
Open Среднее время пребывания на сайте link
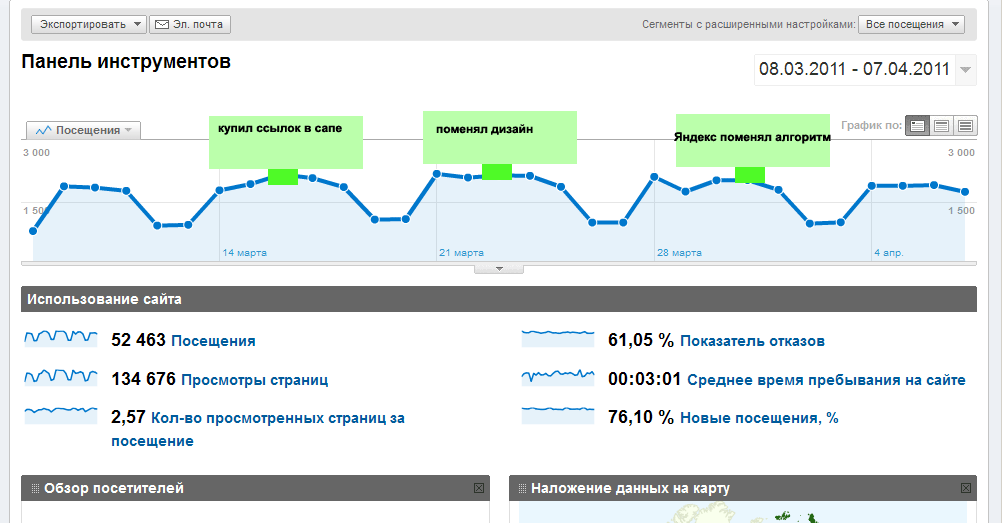point(826,380)
